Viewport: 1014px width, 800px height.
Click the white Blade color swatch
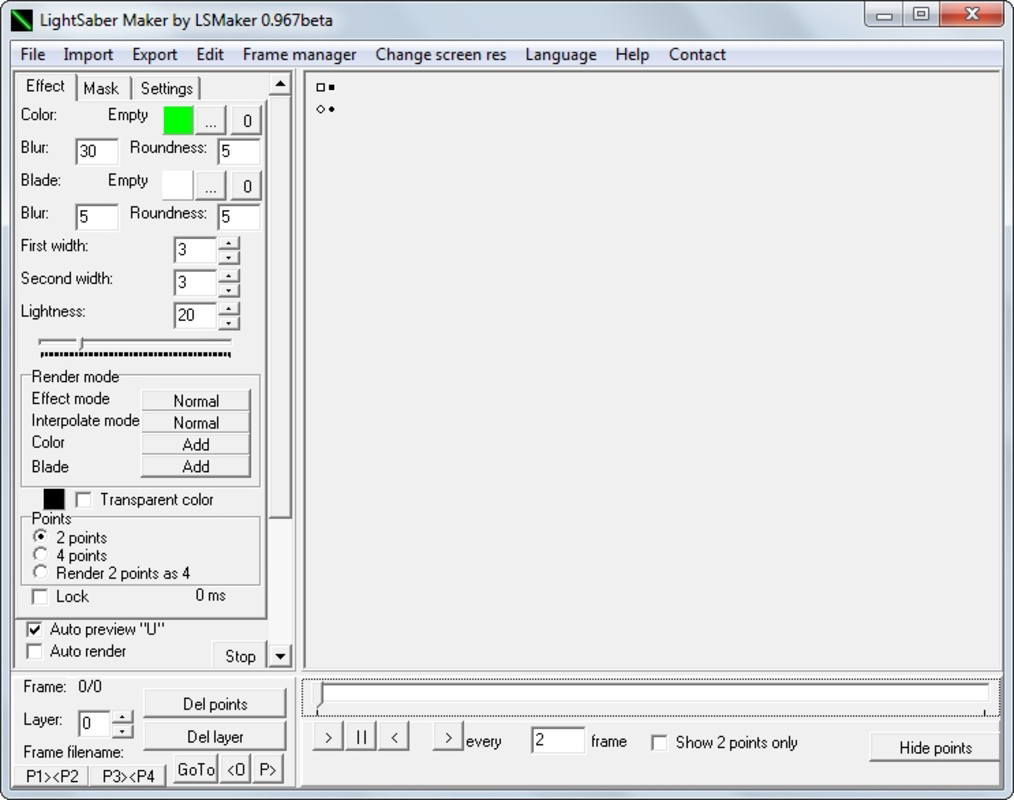click(x=177, y=186)
